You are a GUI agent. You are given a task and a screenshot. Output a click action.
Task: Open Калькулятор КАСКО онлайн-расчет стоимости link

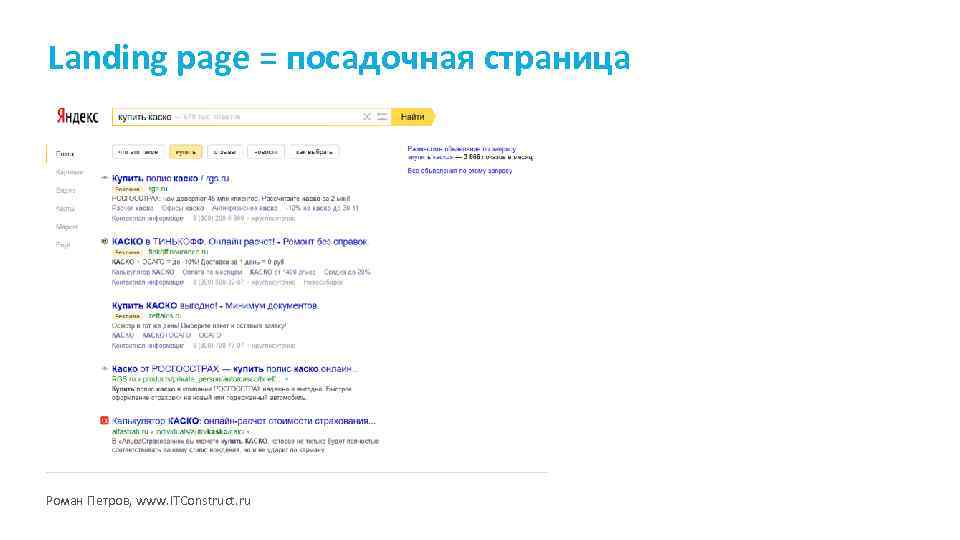point(244,421)
